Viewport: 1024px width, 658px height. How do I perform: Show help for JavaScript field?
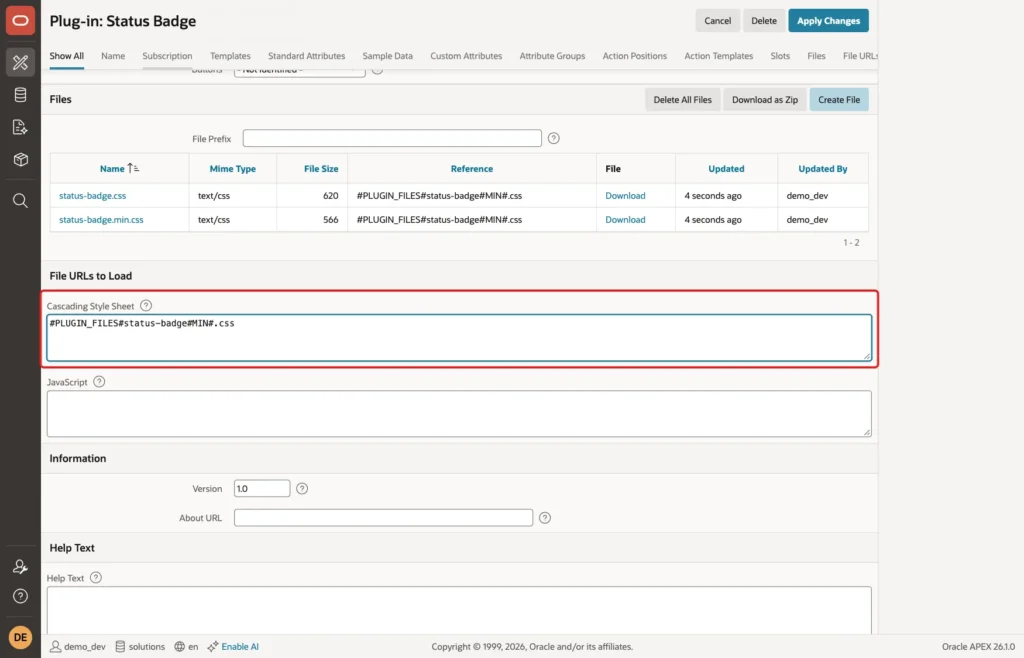click(99, 382)
